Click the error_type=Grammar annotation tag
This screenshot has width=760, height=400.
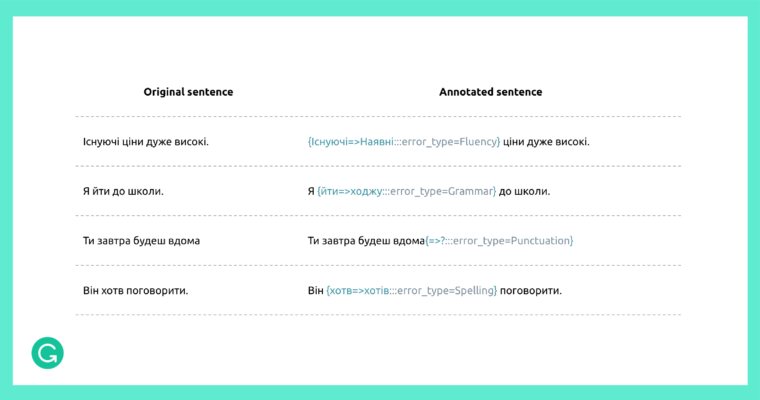406,191
